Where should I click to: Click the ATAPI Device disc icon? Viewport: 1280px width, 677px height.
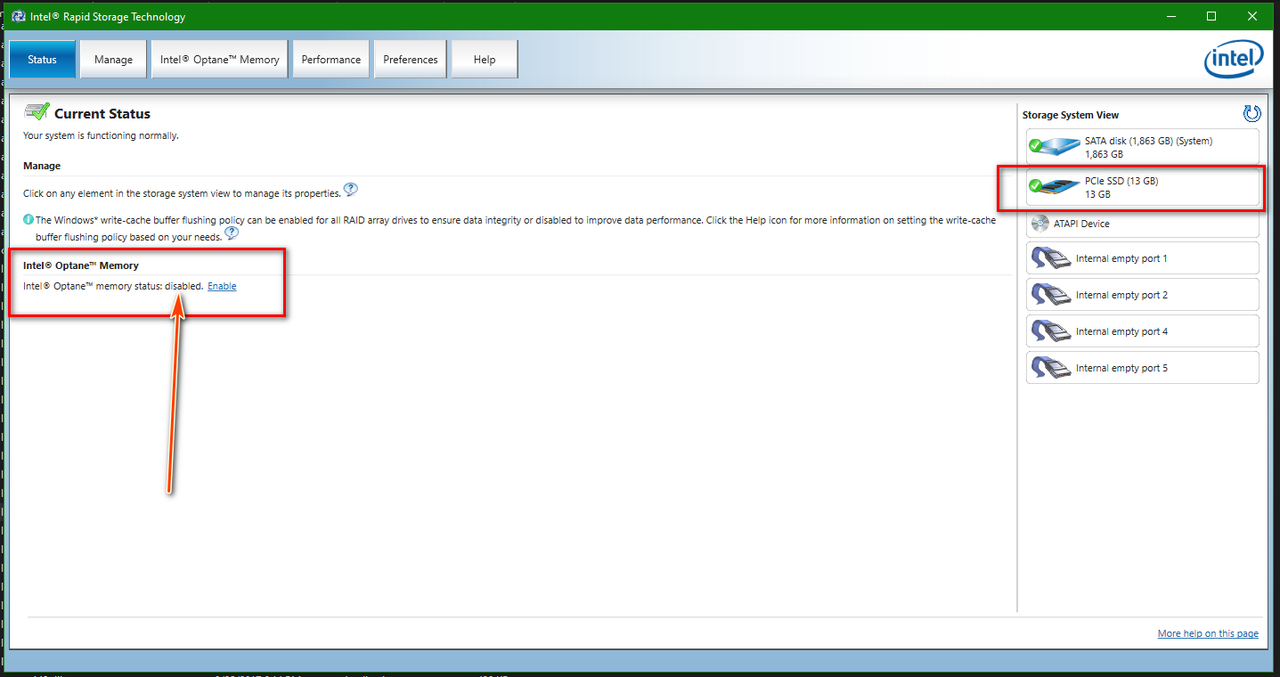[1038, 224]
